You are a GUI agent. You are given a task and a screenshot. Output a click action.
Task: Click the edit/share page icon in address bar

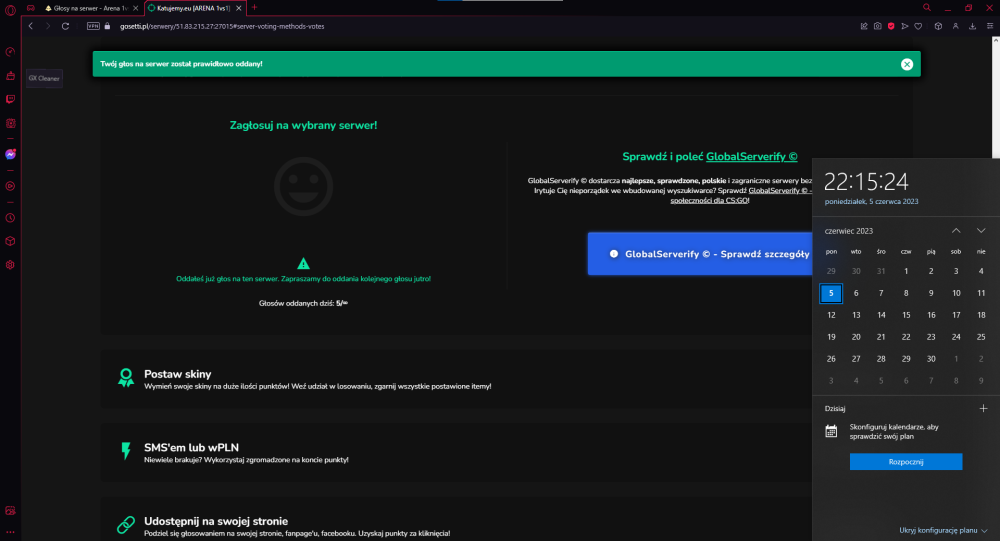coord(864,26)
